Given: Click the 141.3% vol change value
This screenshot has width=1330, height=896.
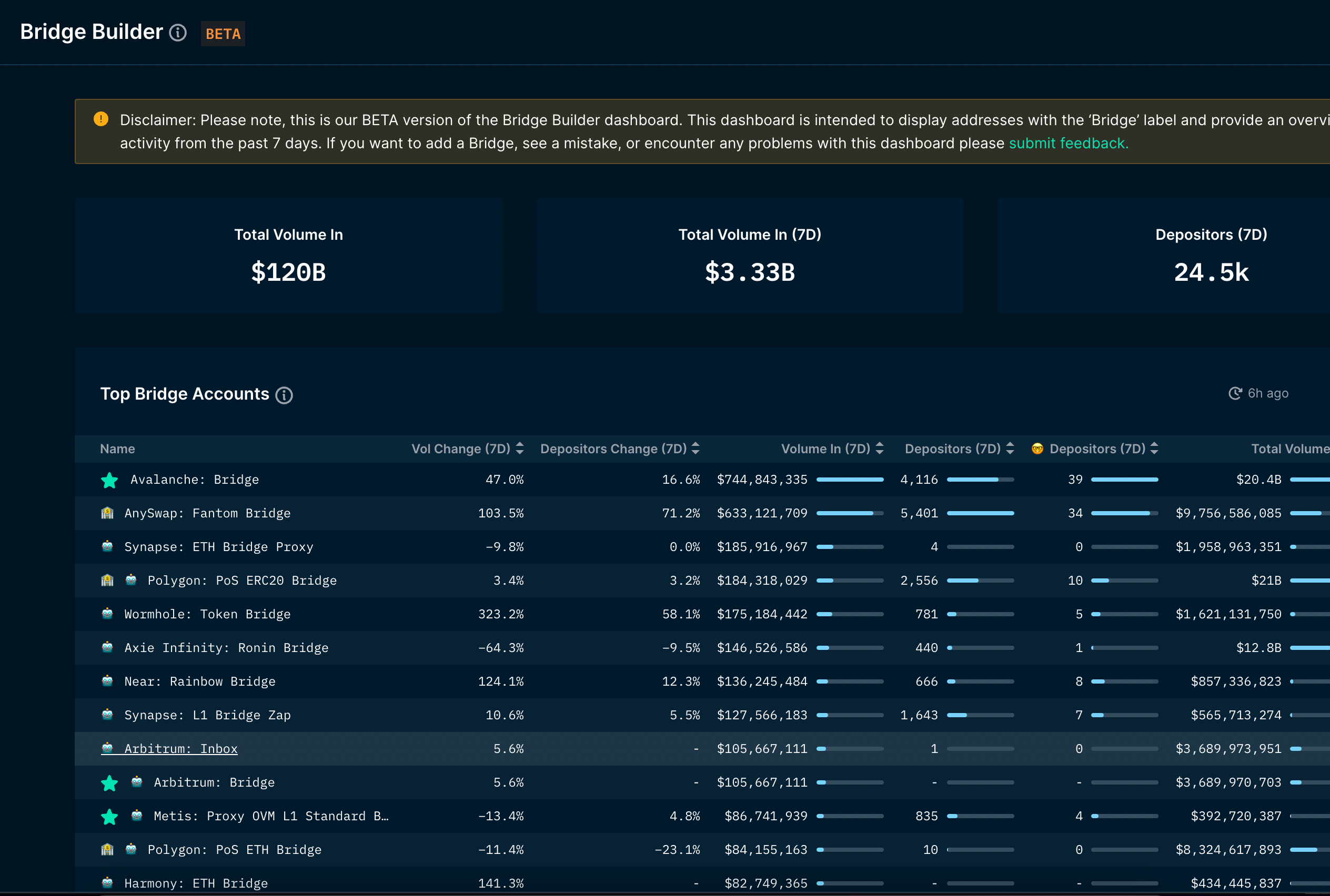Looking at the screenshot, I should pyautogui.click(x=501, y=883).
